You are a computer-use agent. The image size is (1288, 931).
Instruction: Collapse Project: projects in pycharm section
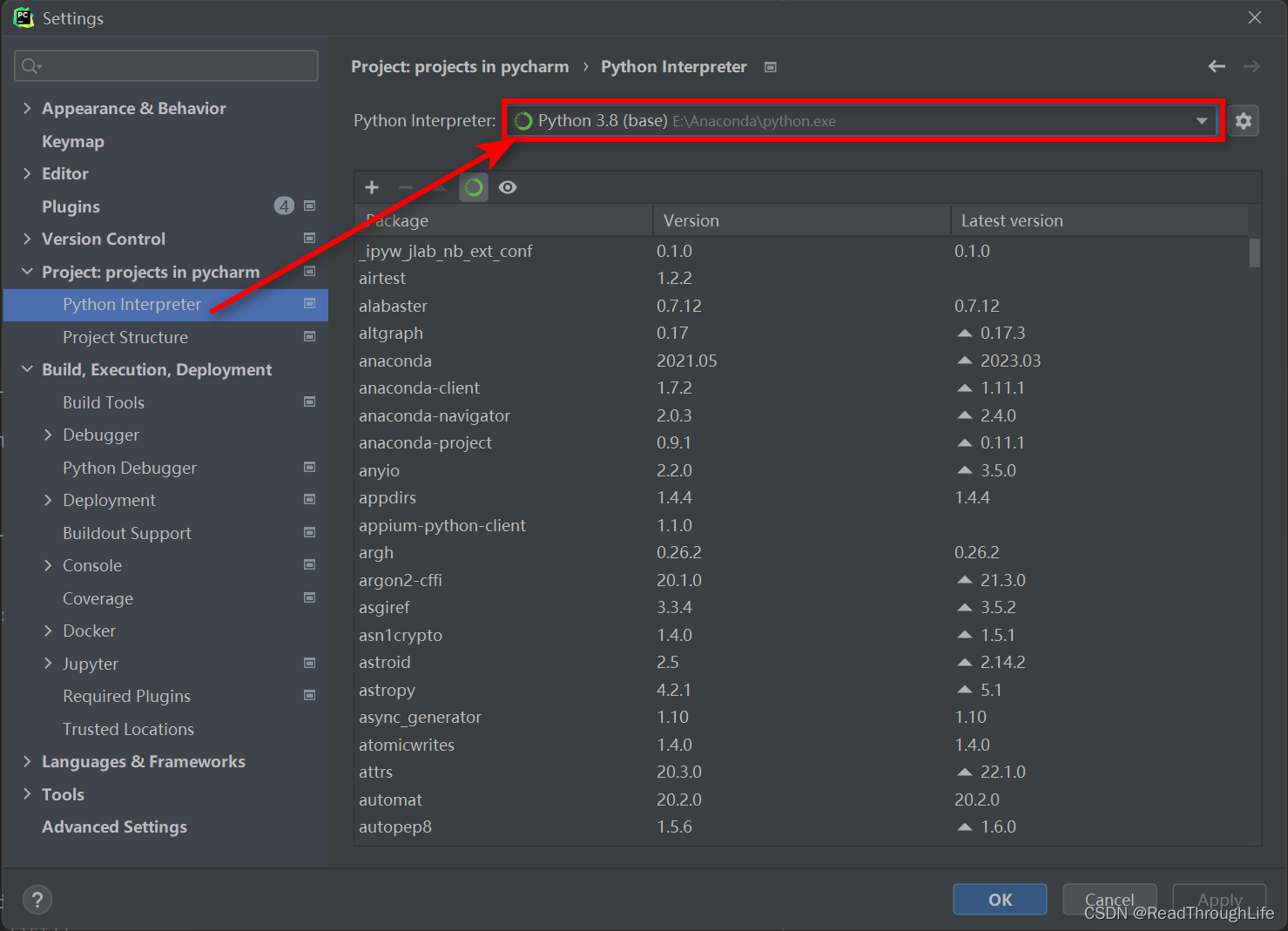27,272
